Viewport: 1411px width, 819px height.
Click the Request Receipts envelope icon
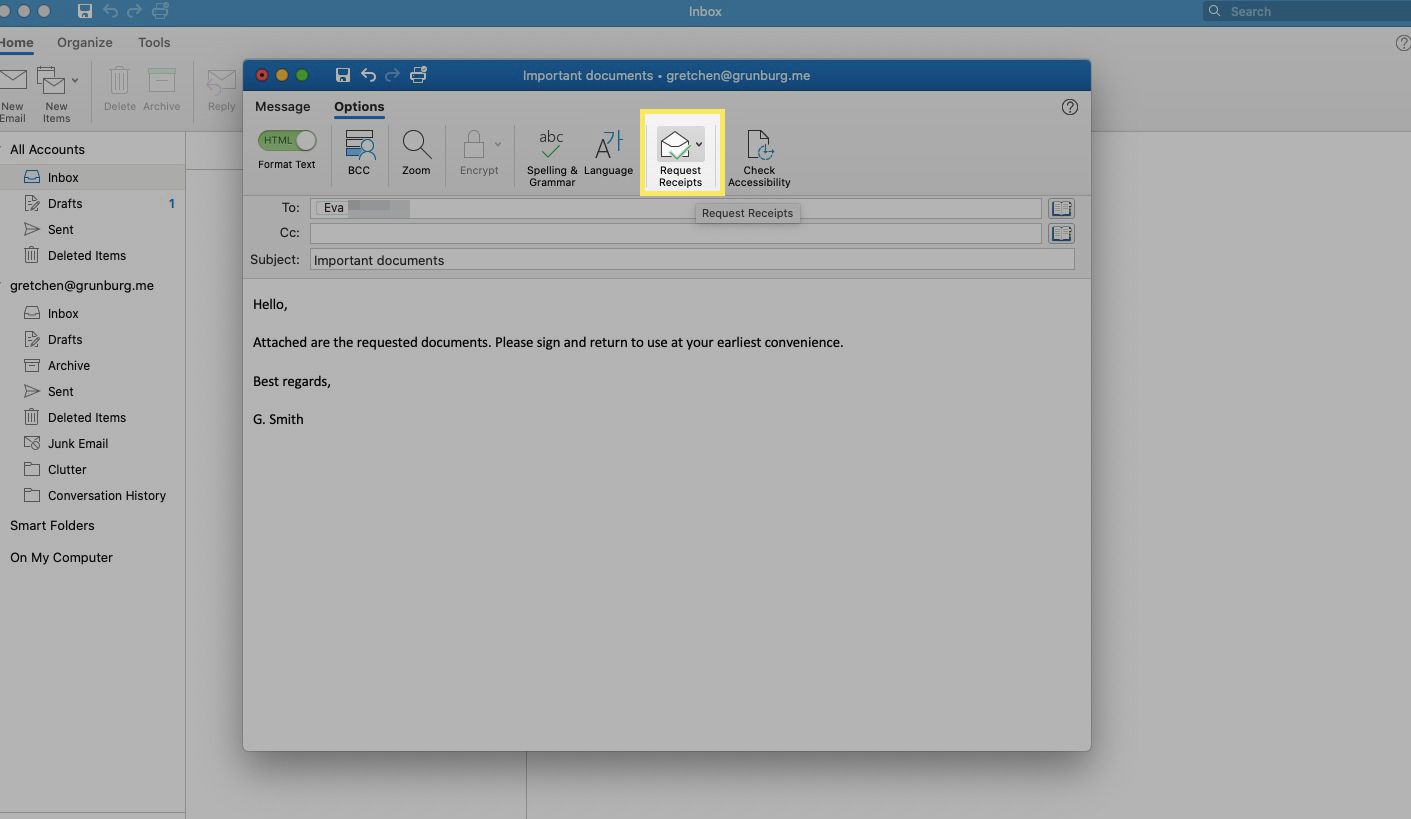click(x=675, y=146)
